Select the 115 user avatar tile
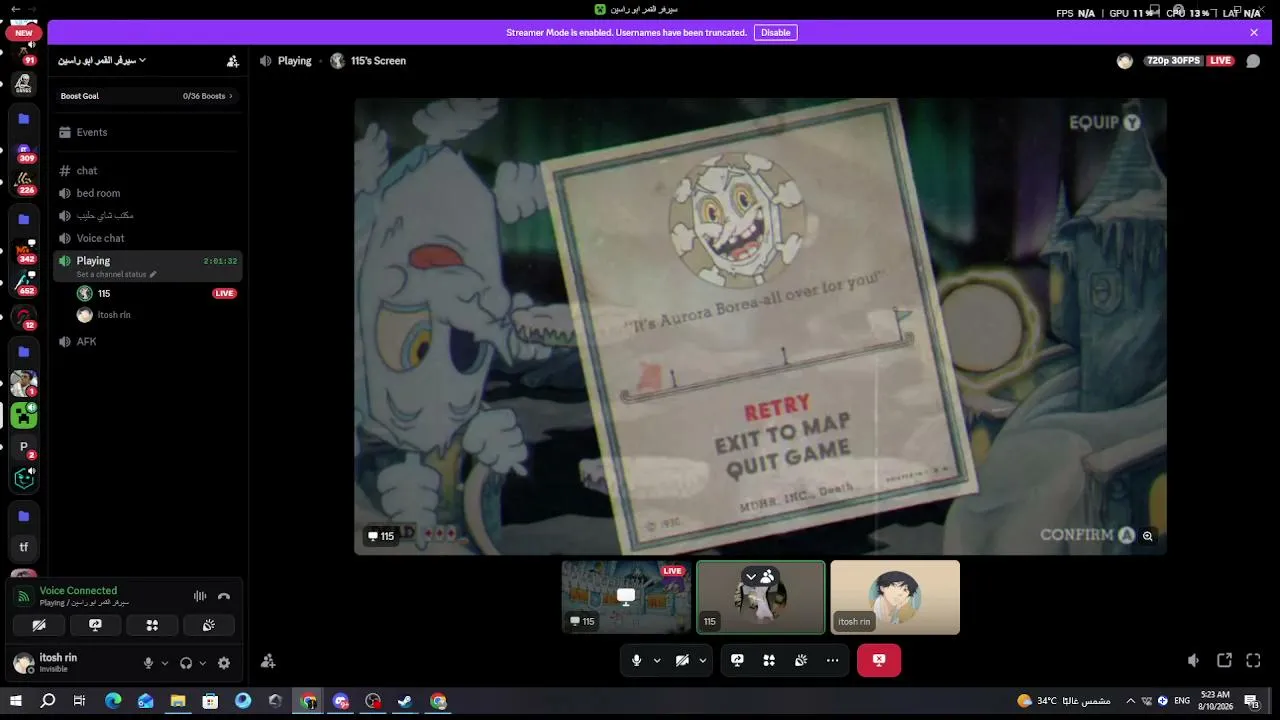The image size is (1280, 720). [761, 597]
